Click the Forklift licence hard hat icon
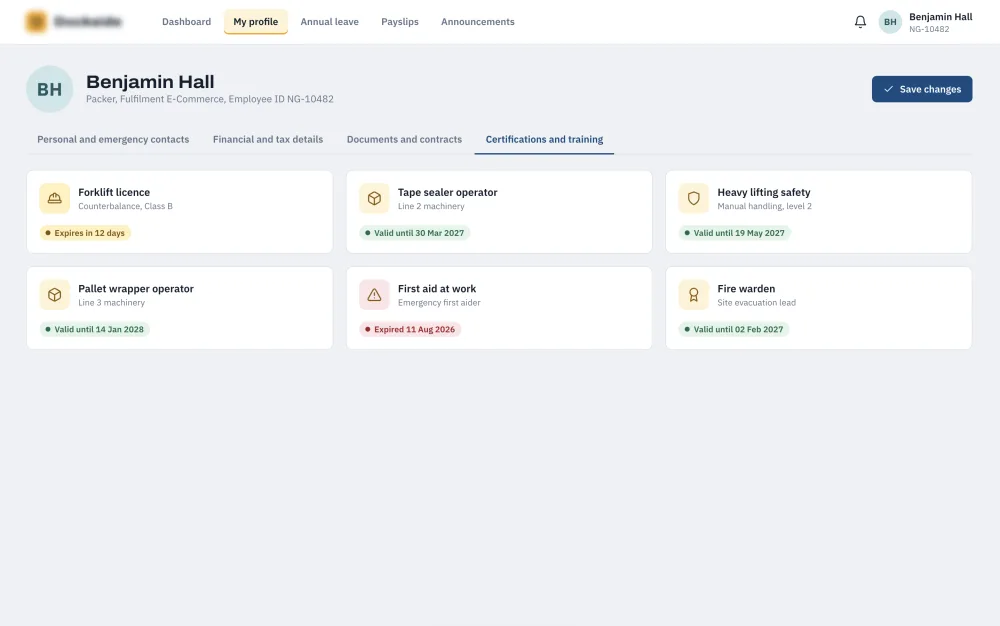The height and width of the screenshot is (626, 1000). click(x=55, y=198)
